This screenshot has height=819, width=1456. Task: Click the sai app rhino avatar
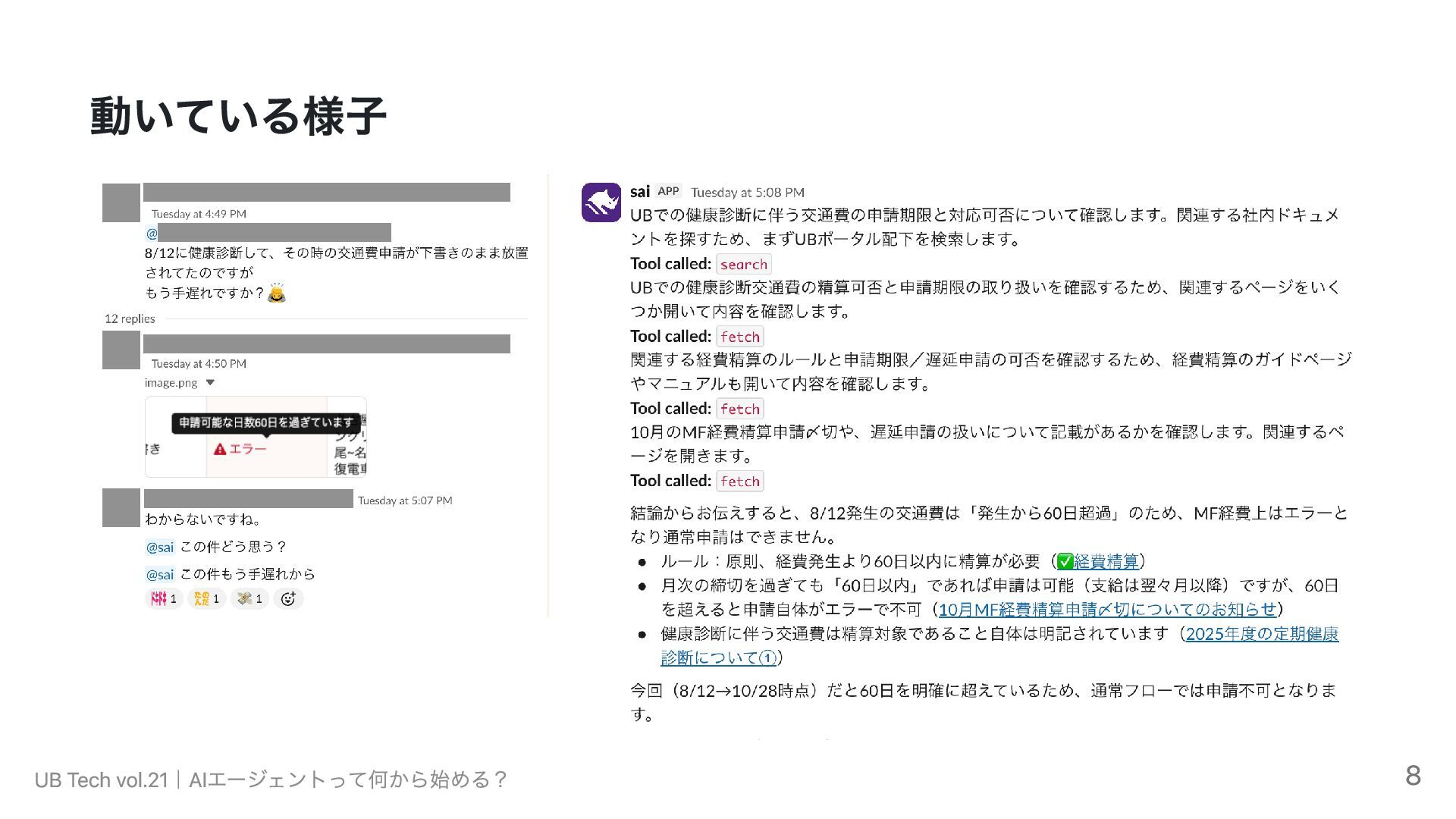tap(601, 202)
